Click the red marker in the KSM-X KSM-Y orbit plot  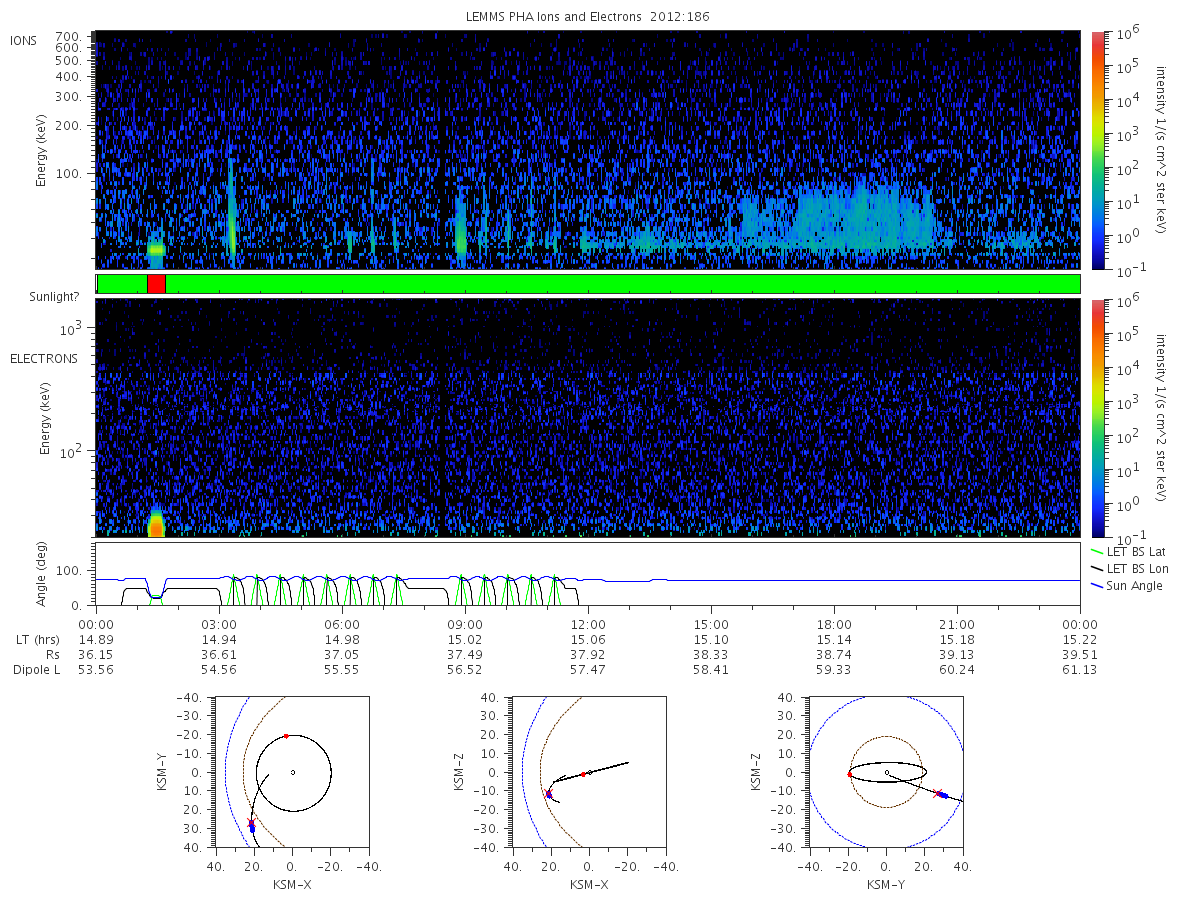(285, 736)
